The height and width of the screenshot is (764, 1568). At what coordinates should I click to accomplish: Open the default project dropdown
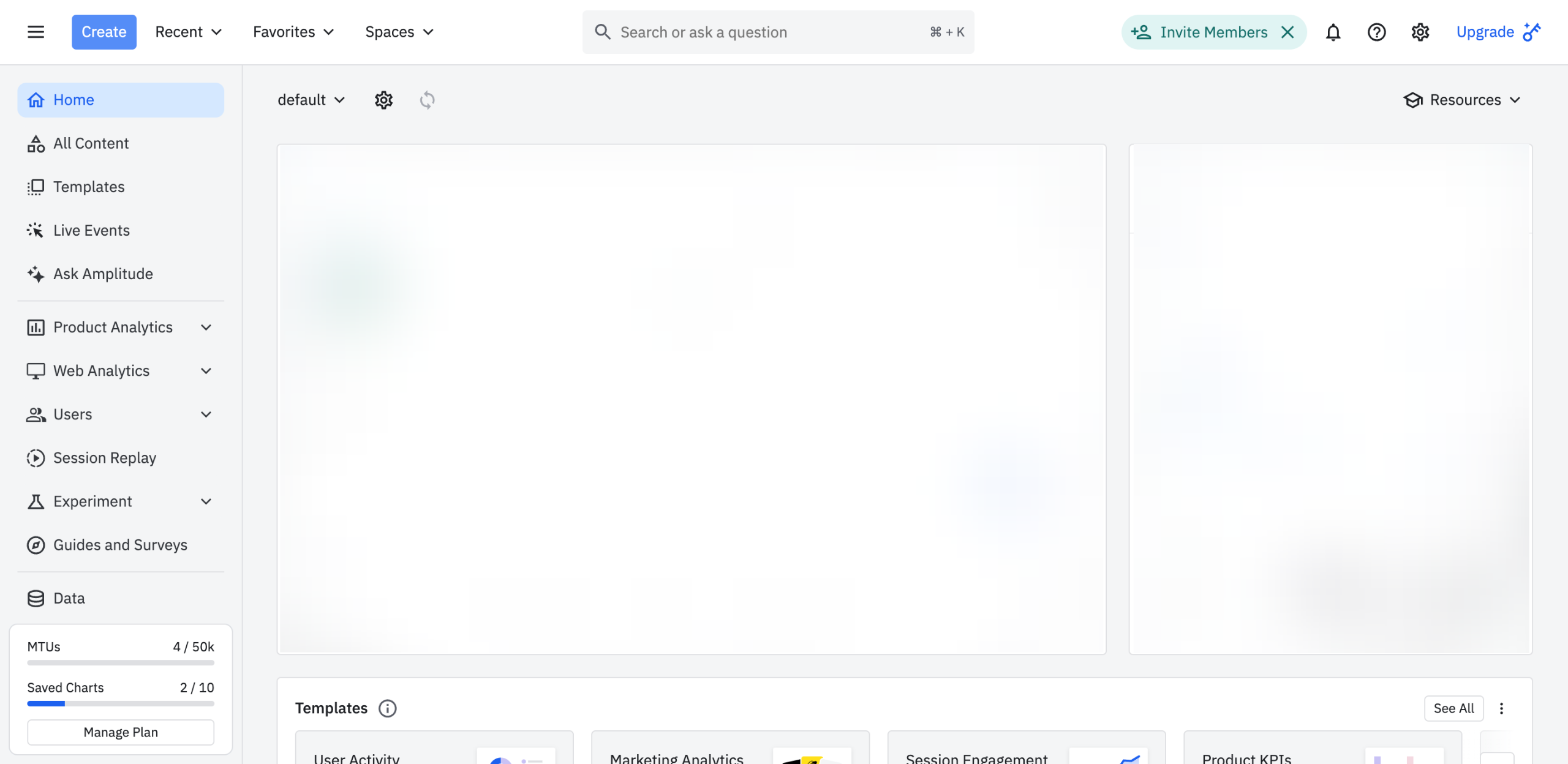coord(311,100)
